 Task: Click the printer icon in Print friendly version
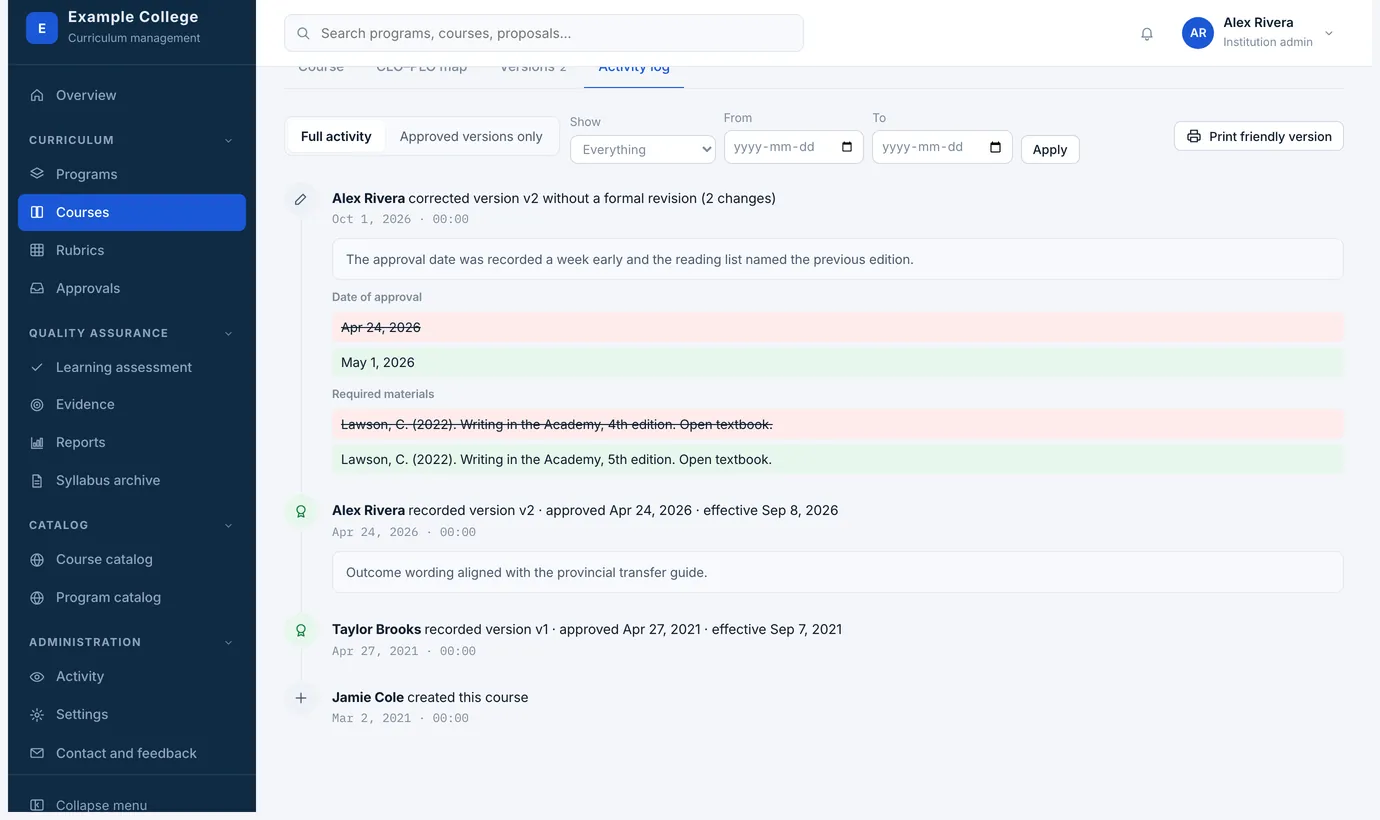(x=1194, y=136)
